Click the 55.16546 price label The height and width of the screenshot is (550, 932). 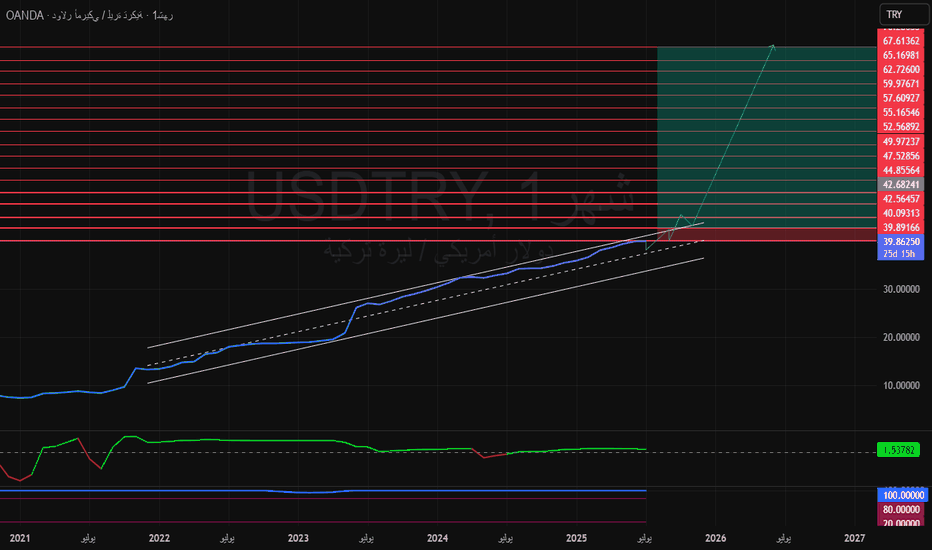point(900,112)
